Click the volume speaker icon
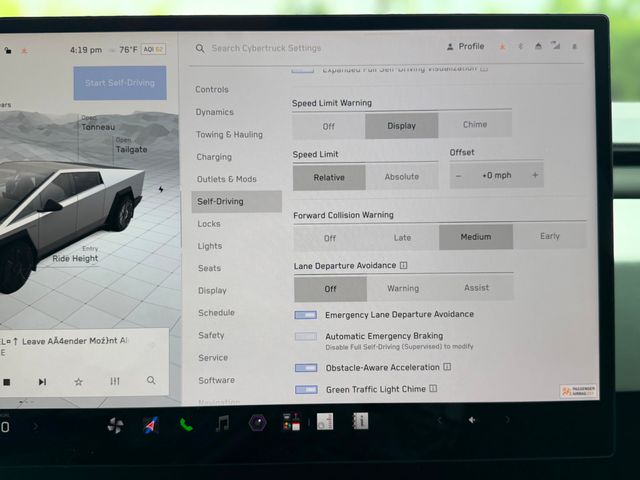Image resolution: width=640 pixels, height=480 pixels. pyautogui.click(x=472, y=420)
